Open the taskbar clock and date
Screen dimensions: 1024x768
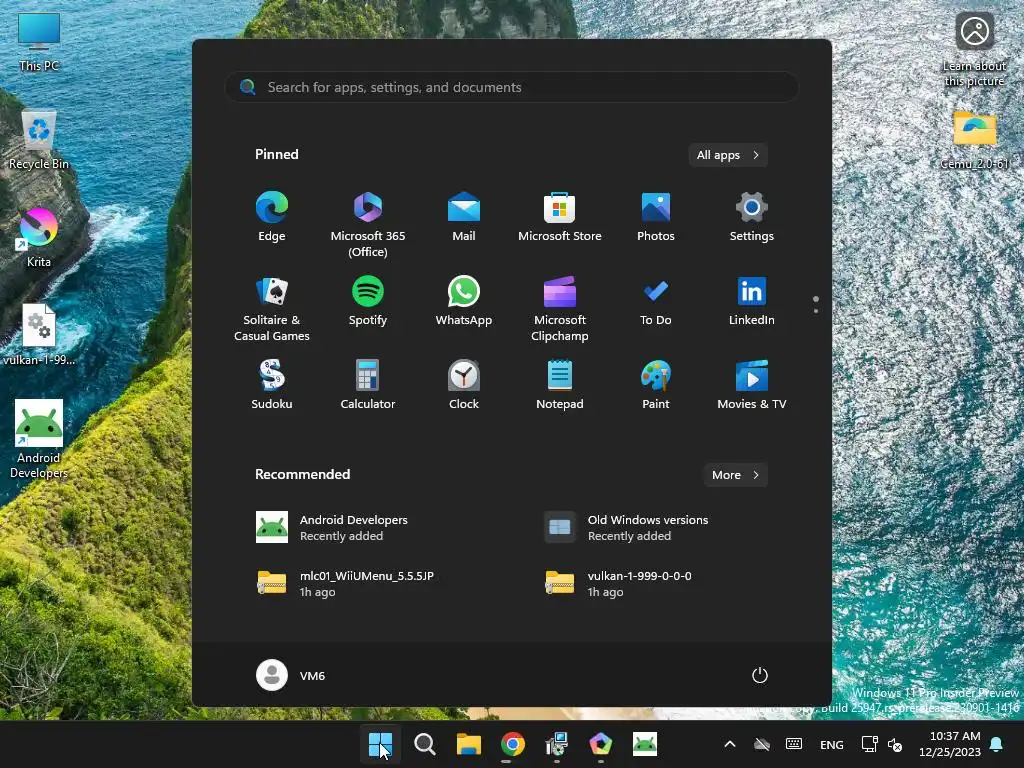coord(950,744)
